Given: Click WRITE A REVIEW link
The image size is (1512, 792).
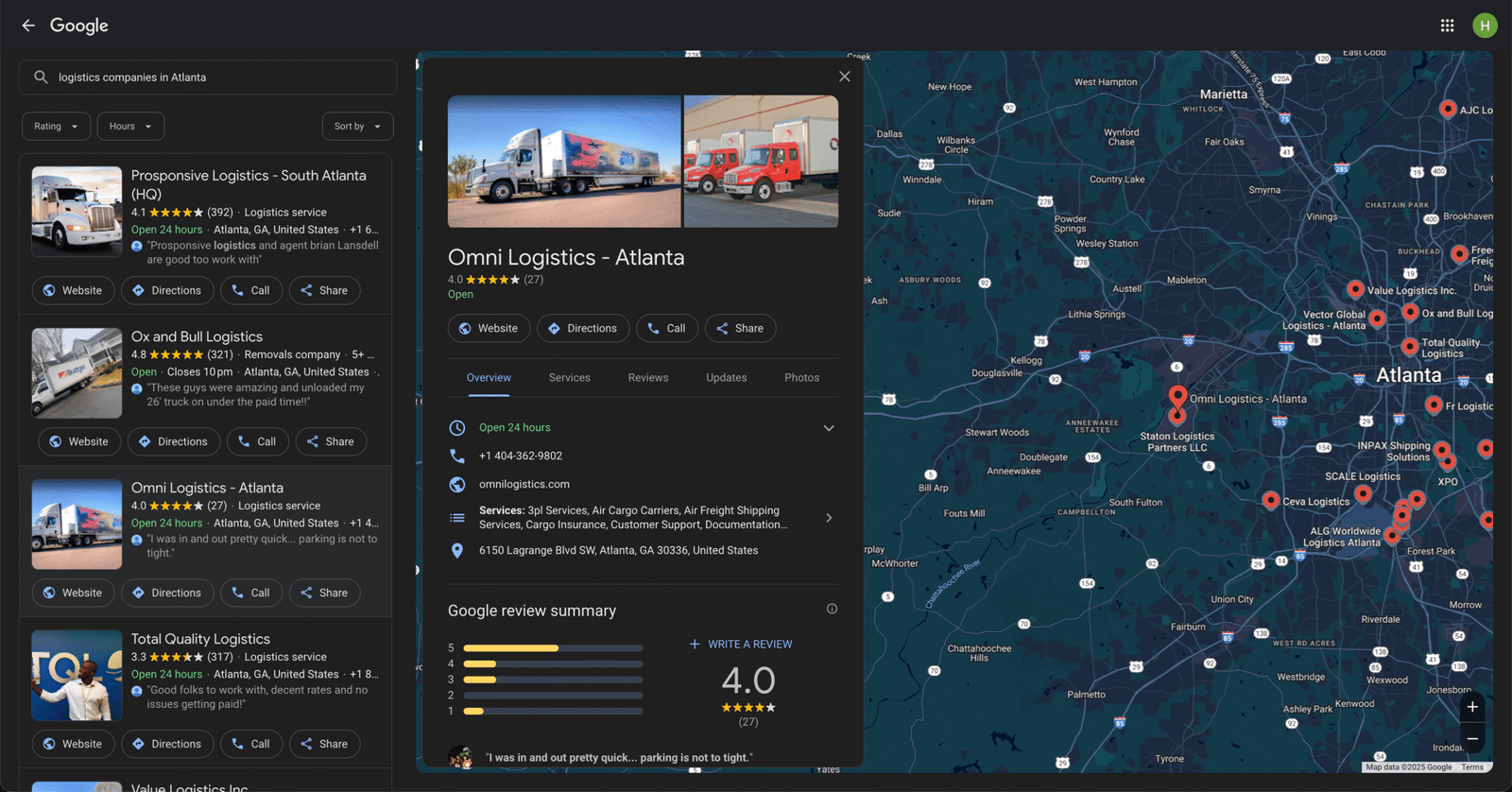Looking at the screenshot, I should (740, 645).
